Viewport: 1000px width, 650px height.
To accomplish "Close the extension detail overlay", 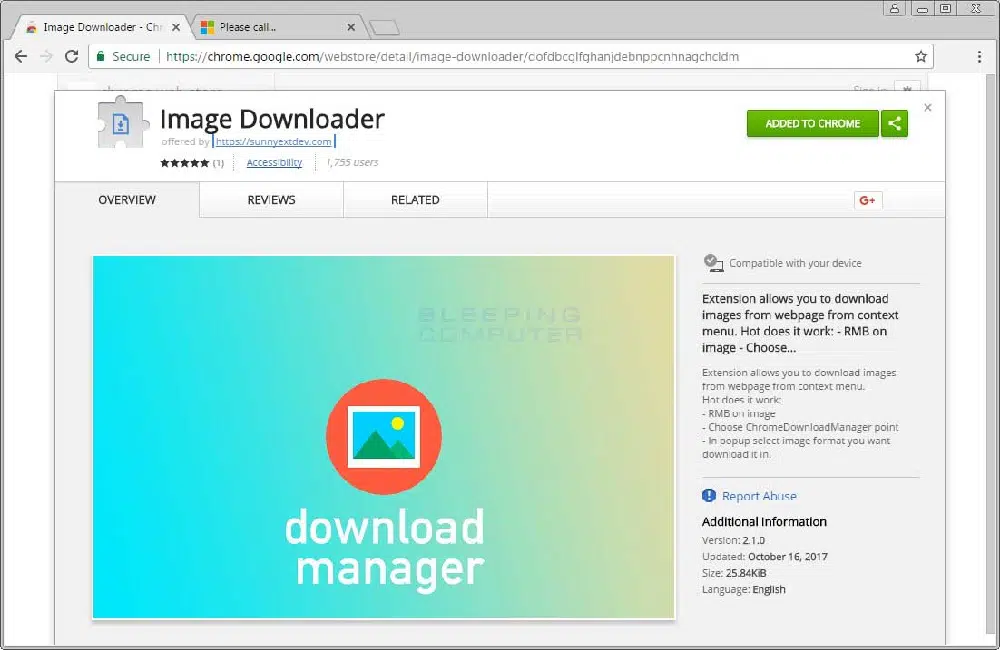I will tap(927, 108).
